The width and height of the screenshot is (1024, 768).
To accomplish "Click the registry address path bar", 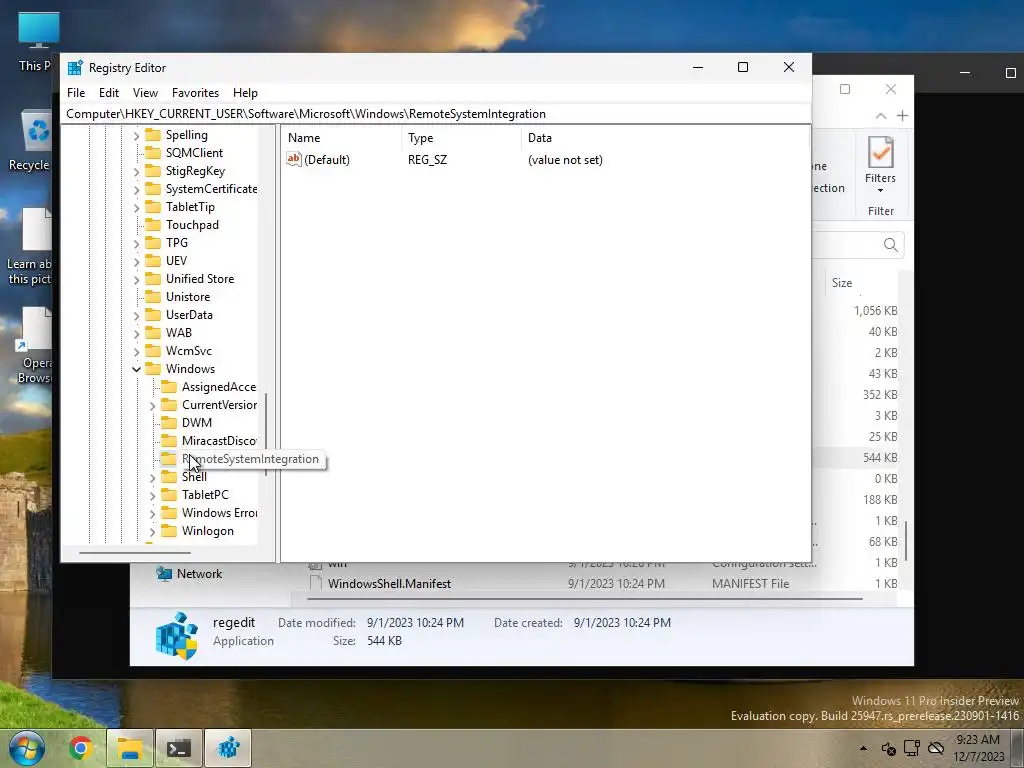I will (436, 114).
